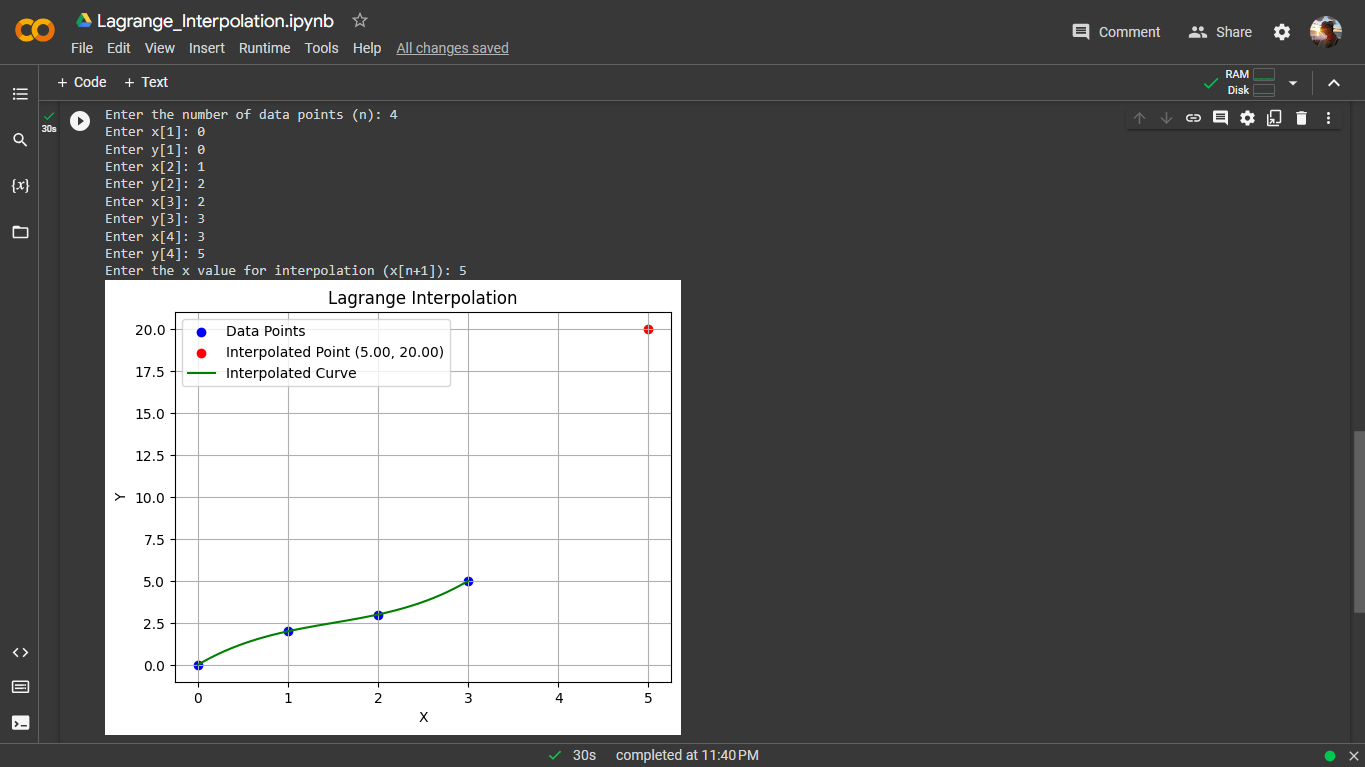Open the Files sidebar panel
This screenshot has width=1365, height=767.
(x=20, y=232)
